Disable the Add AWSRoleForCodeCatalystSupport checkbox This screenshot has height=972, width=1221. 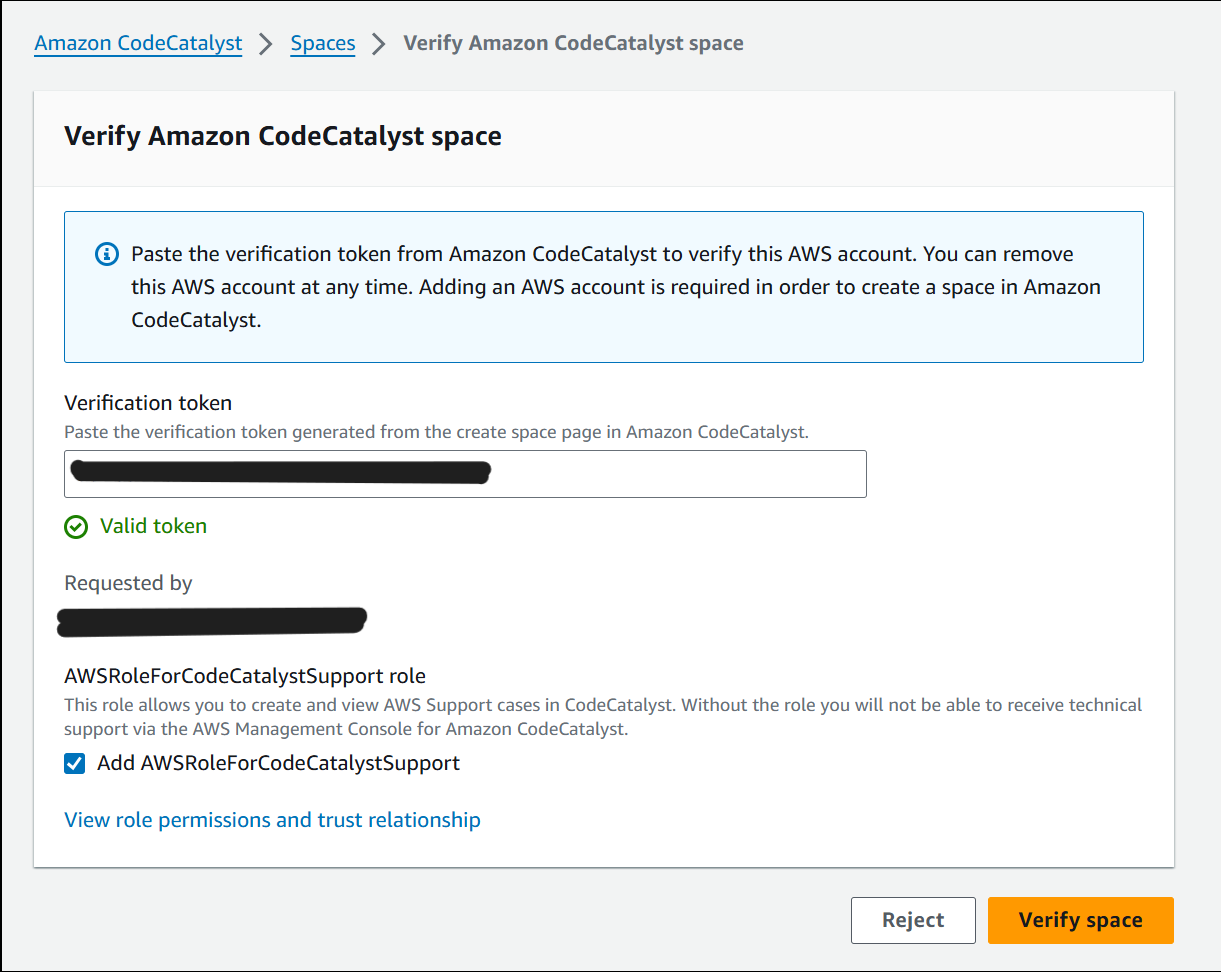[x=74, y=763]
